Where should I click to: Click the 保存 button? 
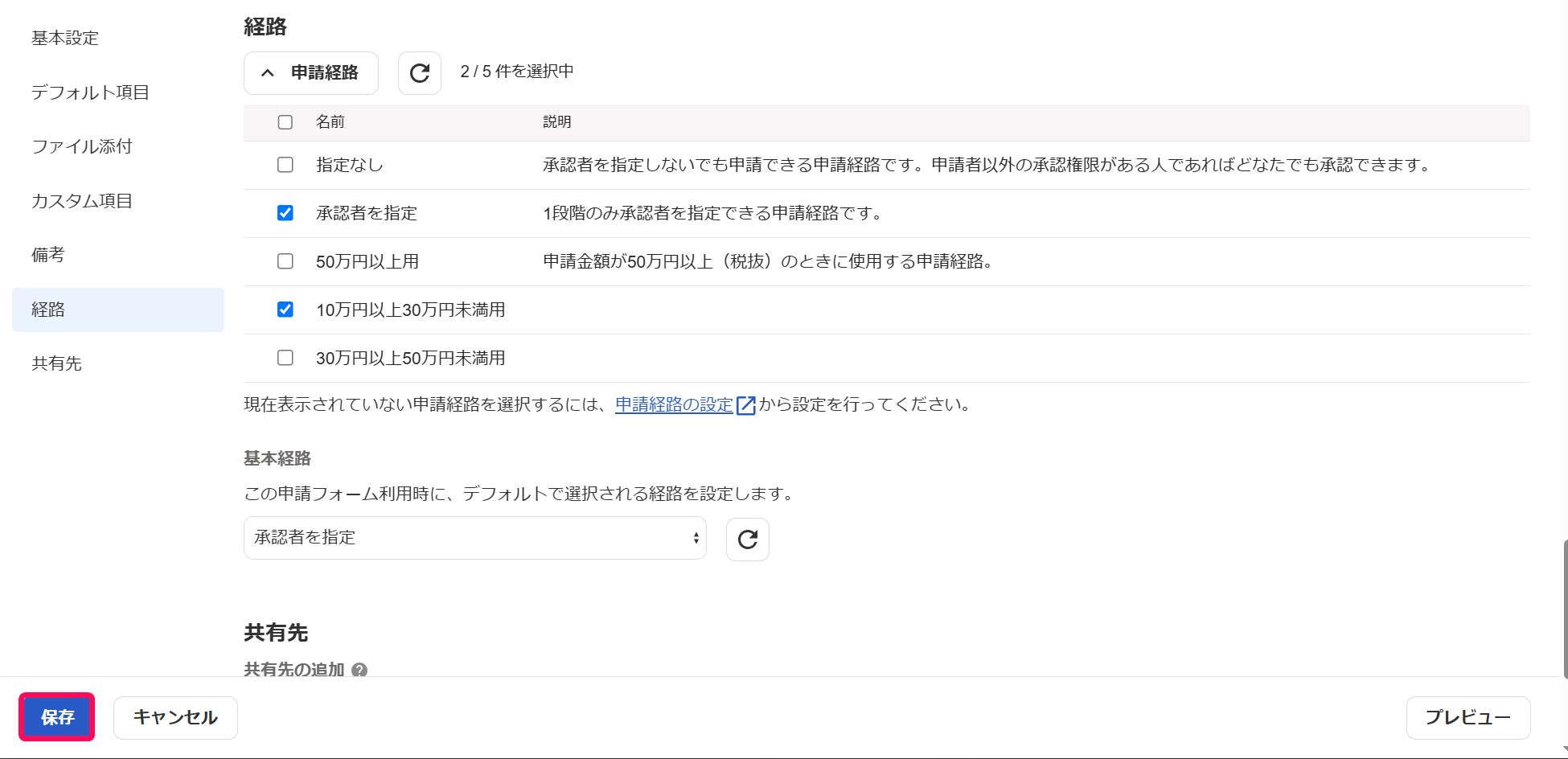[x=57, y=717]
